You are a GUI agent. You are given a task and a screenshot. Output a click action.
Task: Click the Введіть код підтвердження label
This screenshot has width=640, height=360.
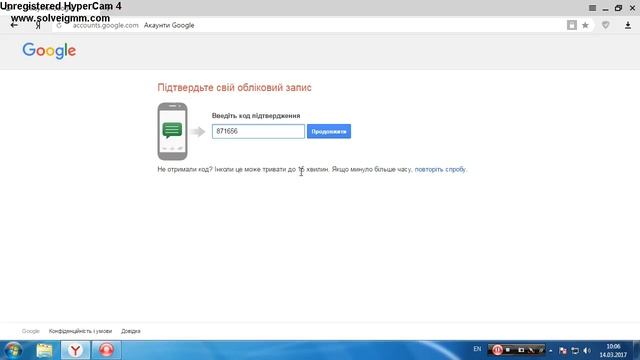tap(256, 116)
